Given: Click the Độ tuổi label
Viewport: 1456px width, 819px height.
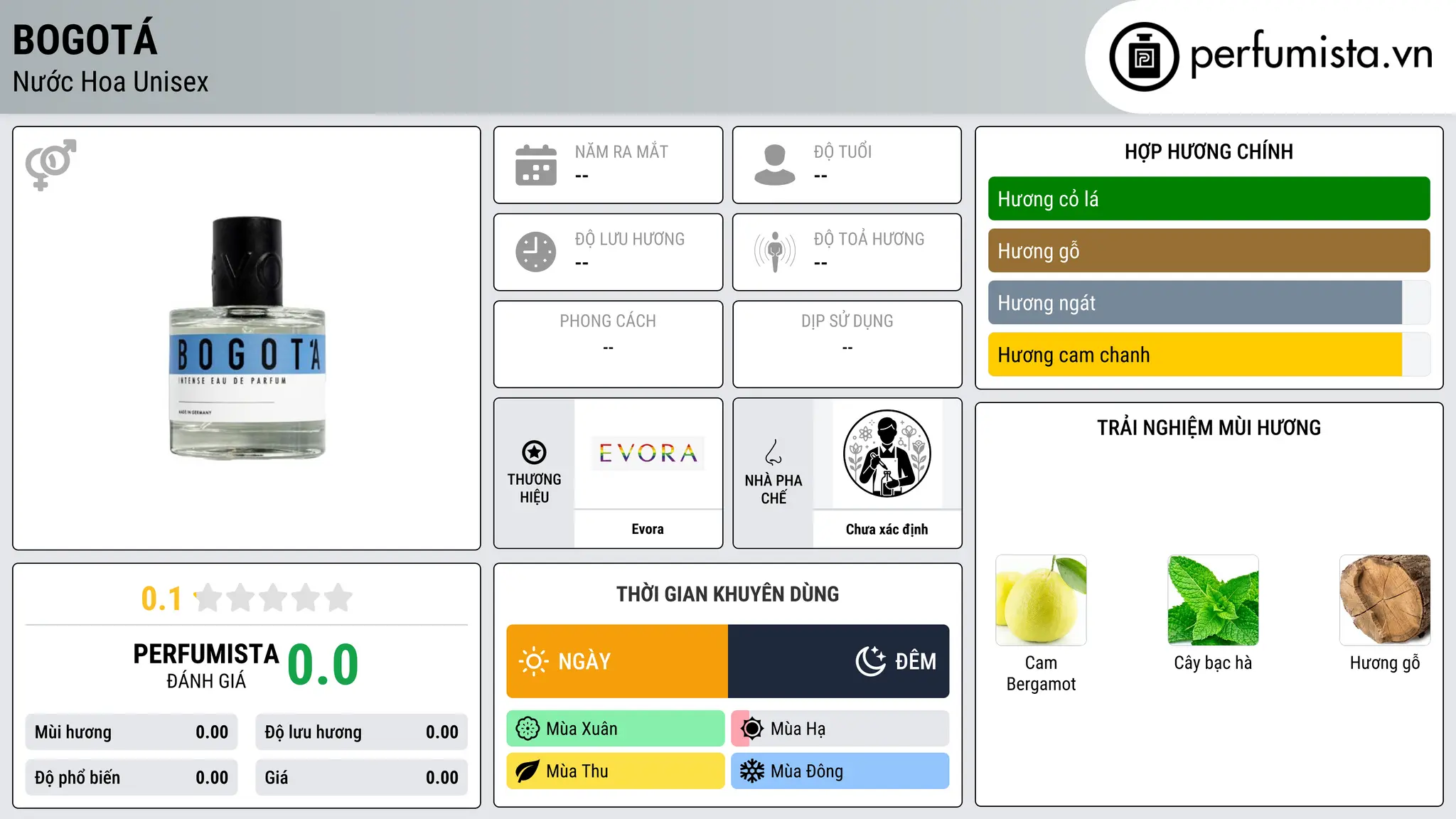Looking at the screenshot, I should tap(843, 151).
